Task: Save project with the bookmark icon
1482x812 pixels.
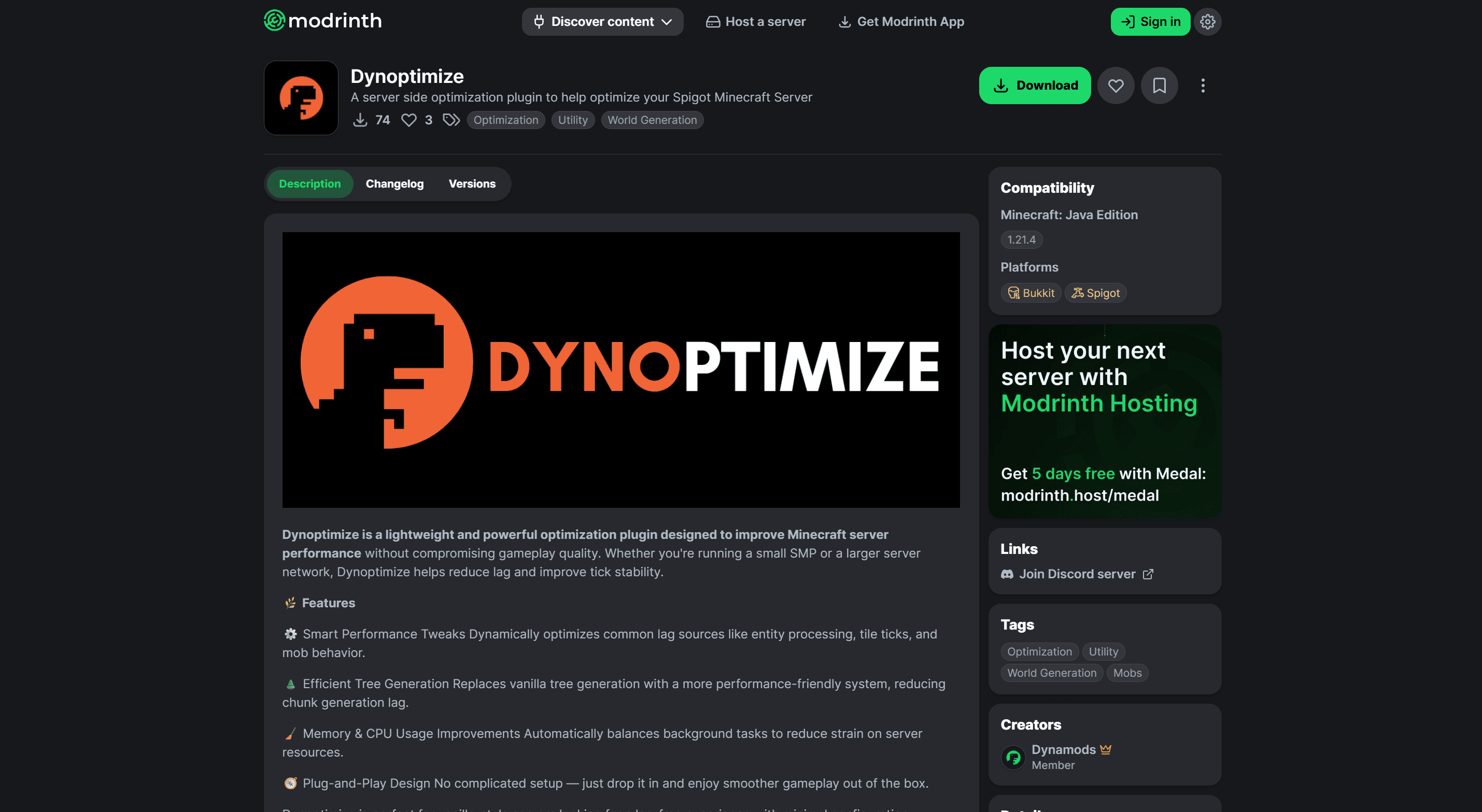Action: (1159, 85)
